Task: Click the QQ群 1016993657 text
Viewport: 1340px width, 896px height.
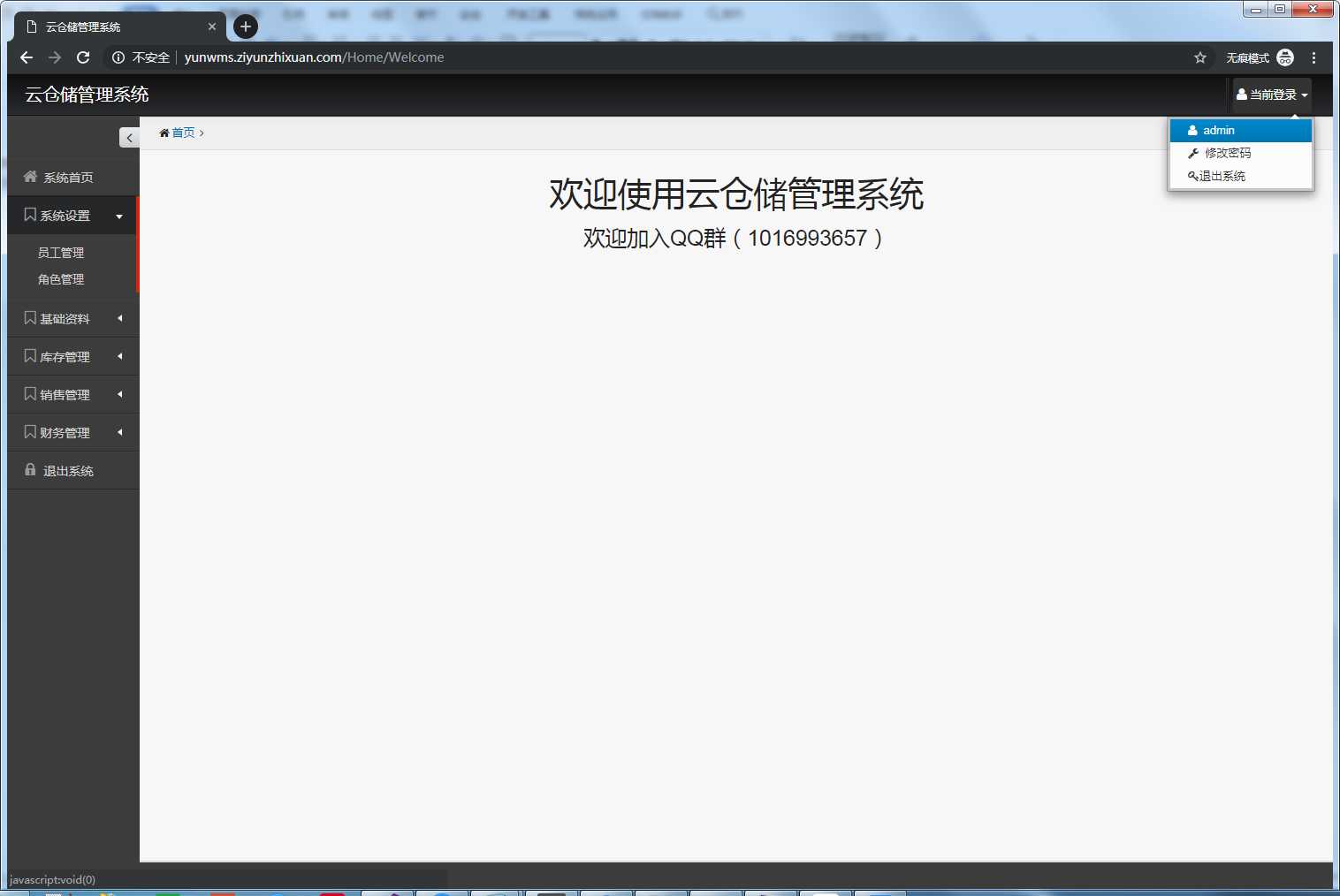Action: click(733, 238)
